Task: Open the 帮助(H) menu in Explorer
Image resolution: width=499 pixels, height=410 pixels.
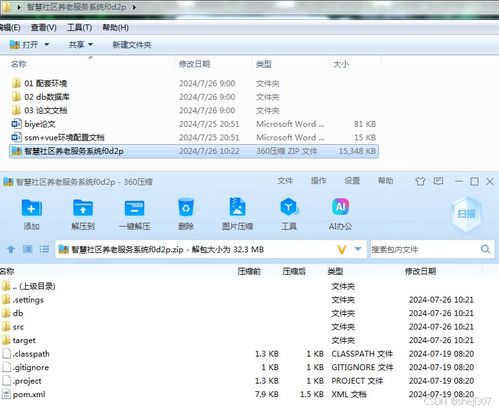Action: [x=115, y=28]
